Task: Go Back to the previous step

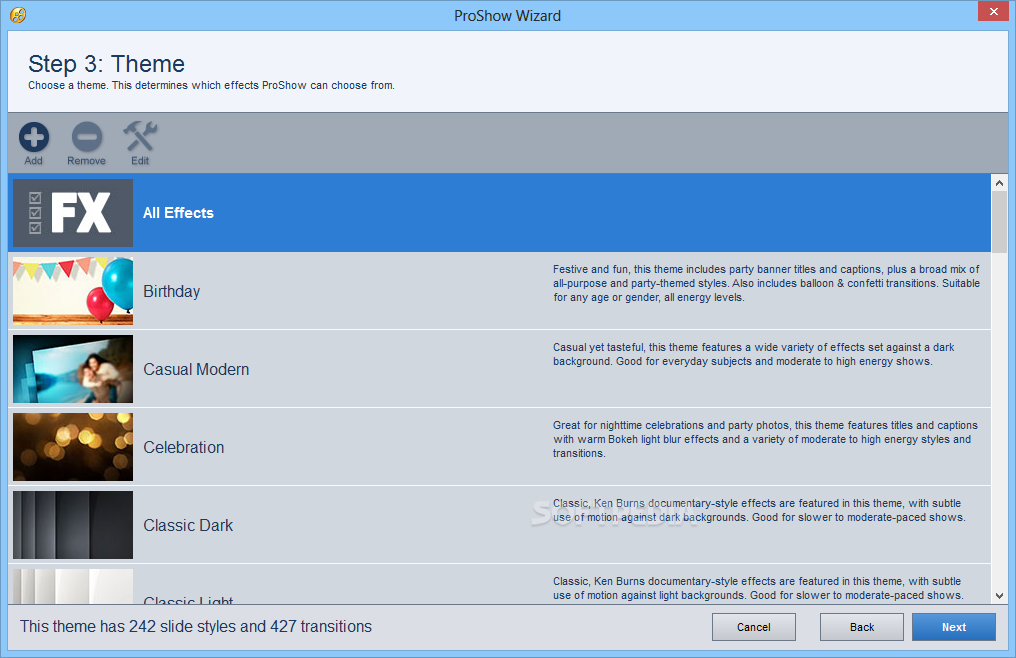Action: 862,627
